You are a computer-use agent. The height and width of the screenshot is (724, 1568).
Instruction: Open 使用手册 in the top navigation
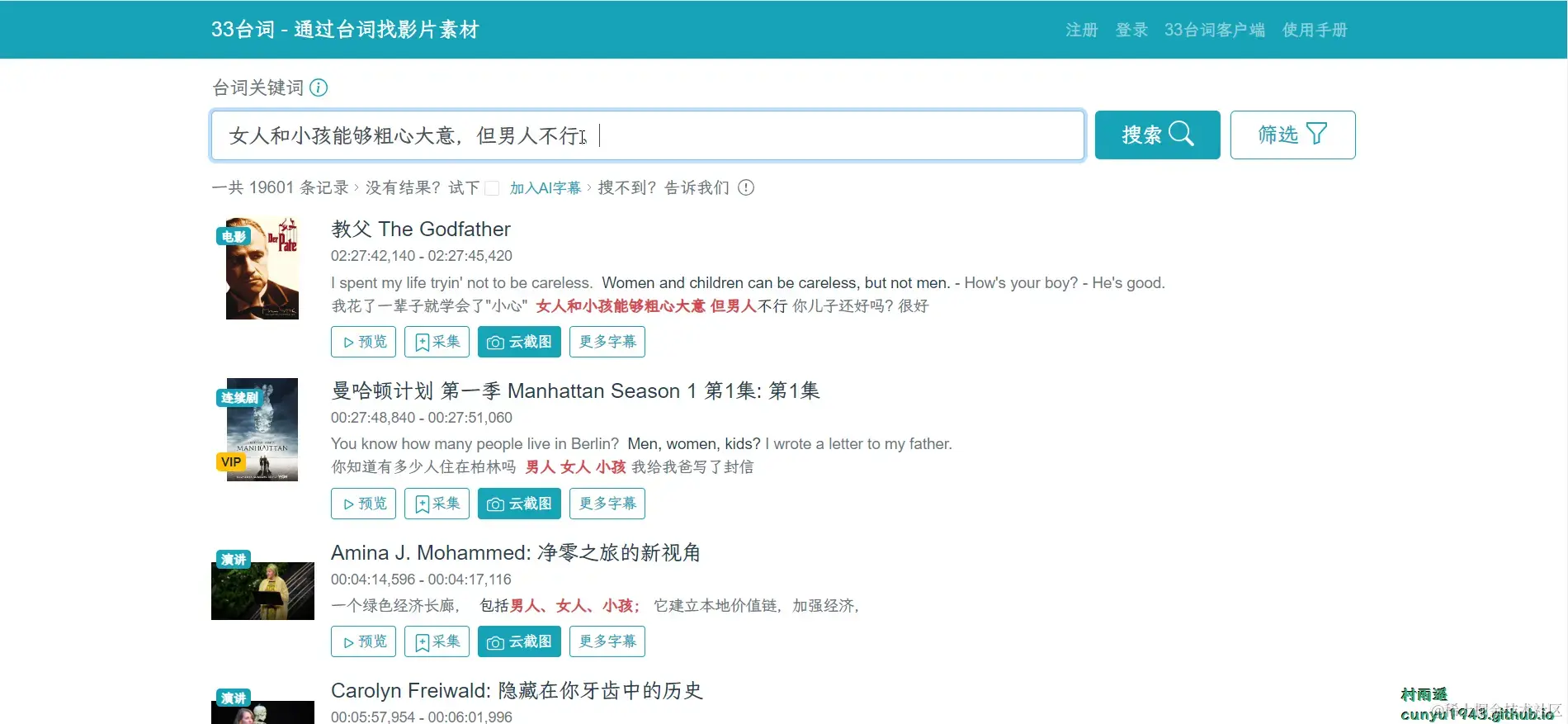pos(1315,30)
